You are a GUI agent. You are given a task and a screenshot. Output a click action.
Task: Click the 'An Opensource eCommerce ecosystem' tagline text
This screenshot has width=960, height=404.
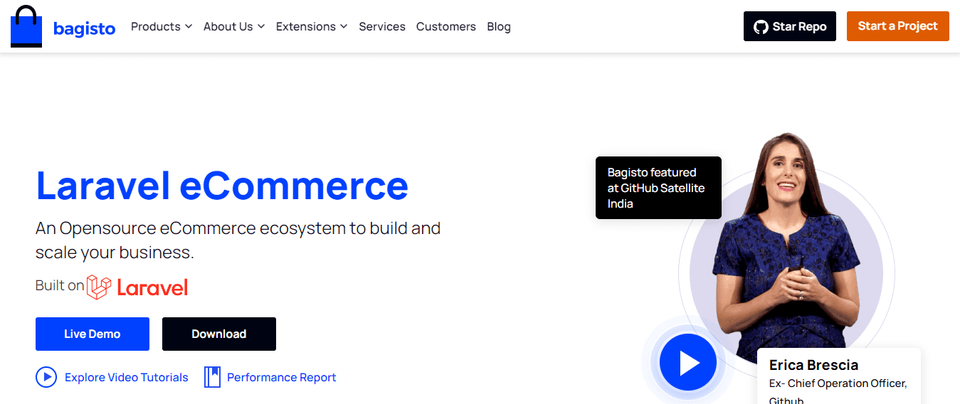(x=238, y=240)
